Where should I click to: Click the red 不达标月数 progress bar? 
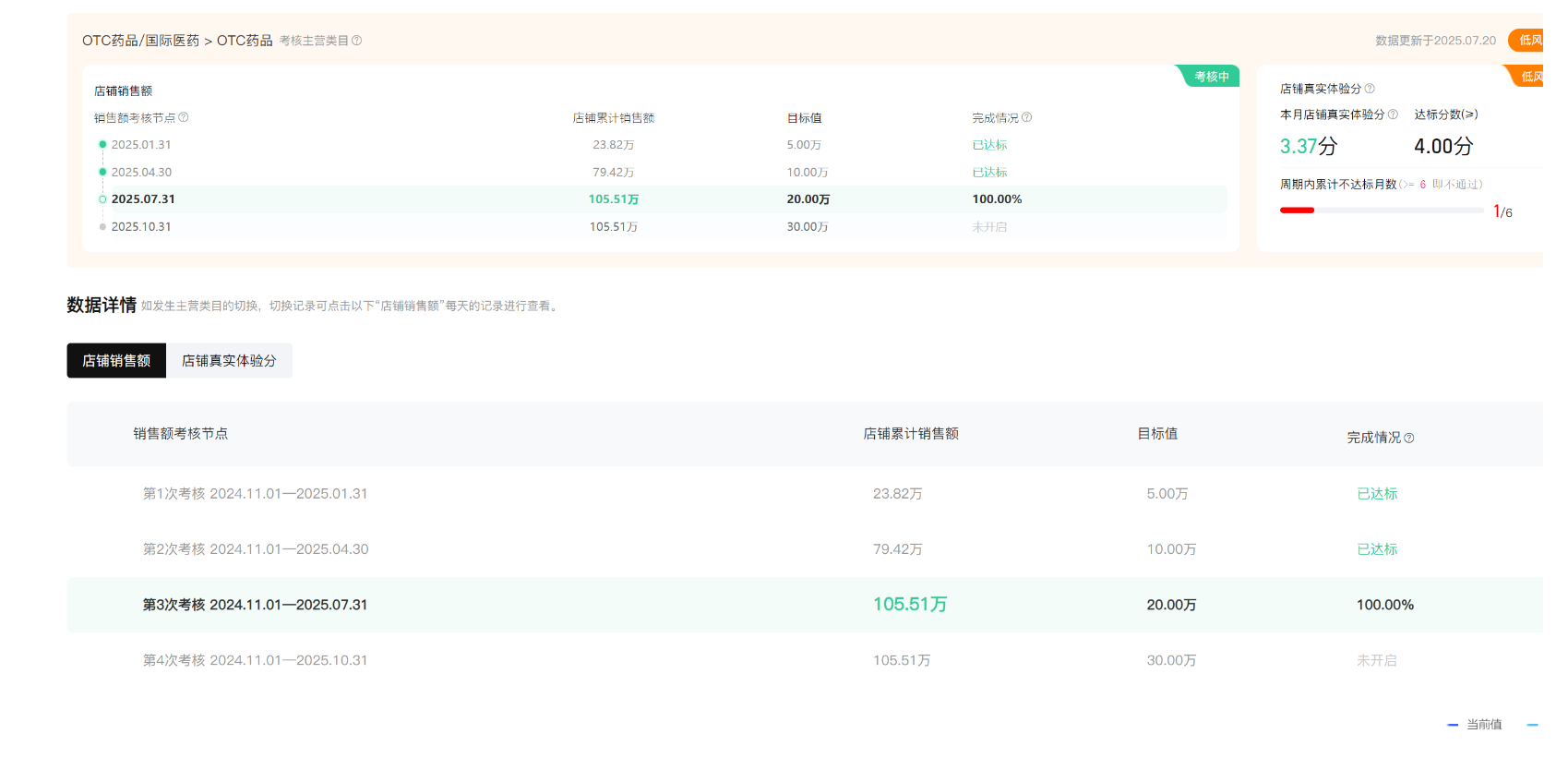click(1297, 211)
